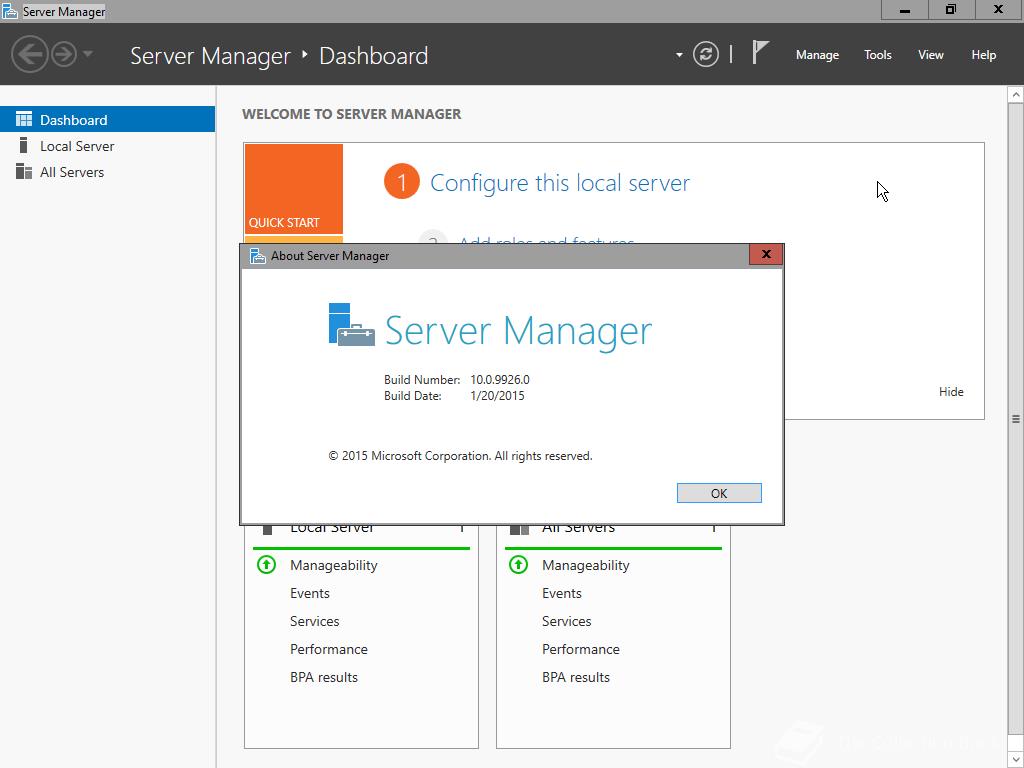Minimize the Server Manager window
Image resolution: width=1024 pixels, height=768 pixels.
tap(904, 10)
